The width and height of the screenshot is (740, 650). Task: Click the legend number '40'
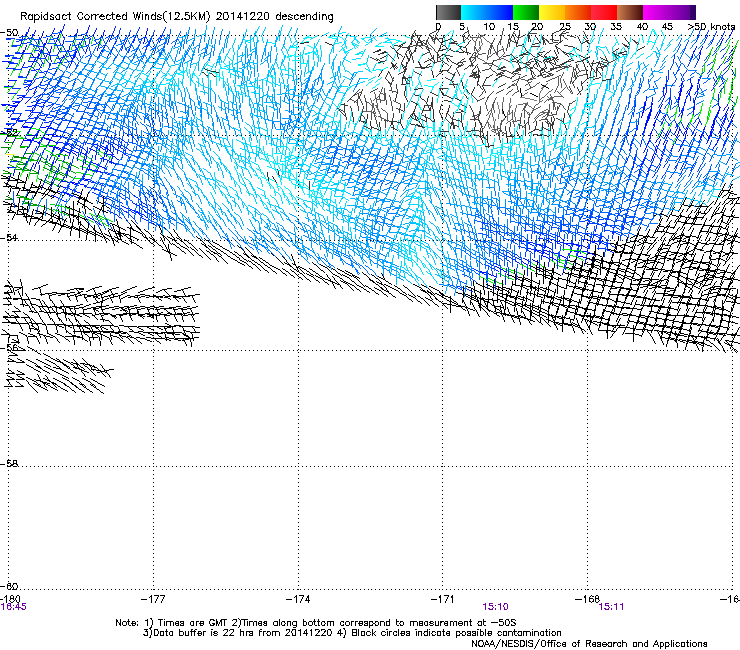click(642, 27)
